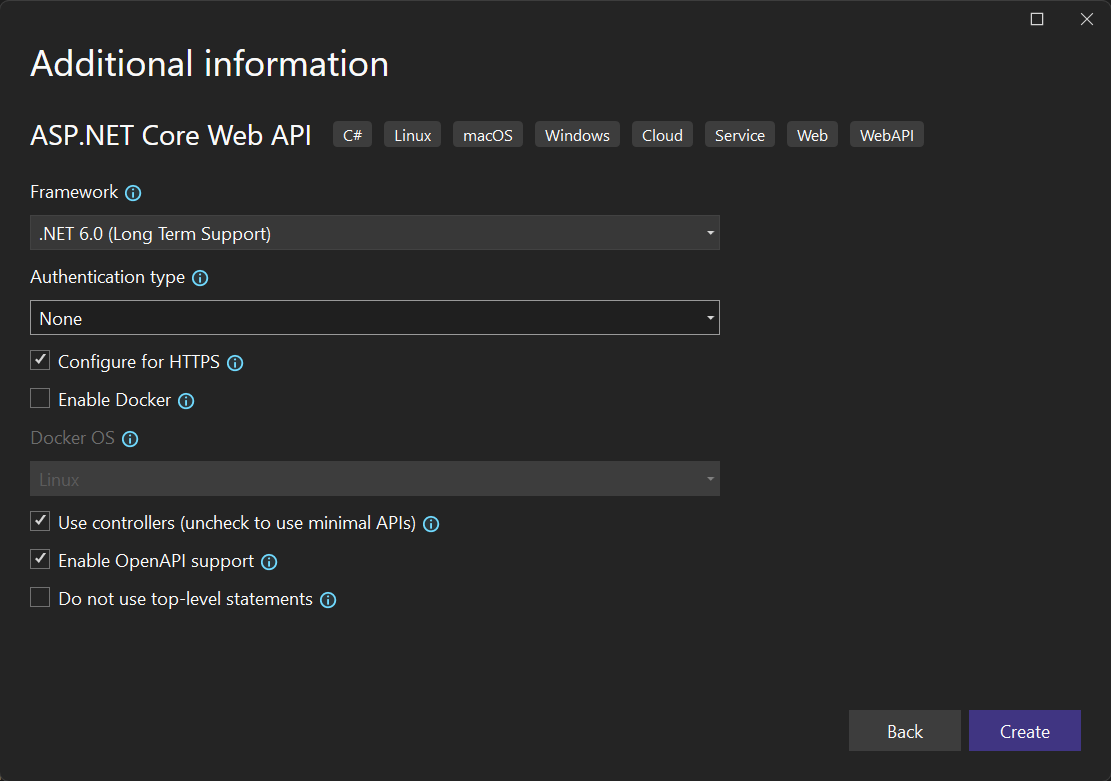Maximize the dialog window
The height and width of the screenshot is (781, 1111).
pyautogui.click(x=1037, y=19)
